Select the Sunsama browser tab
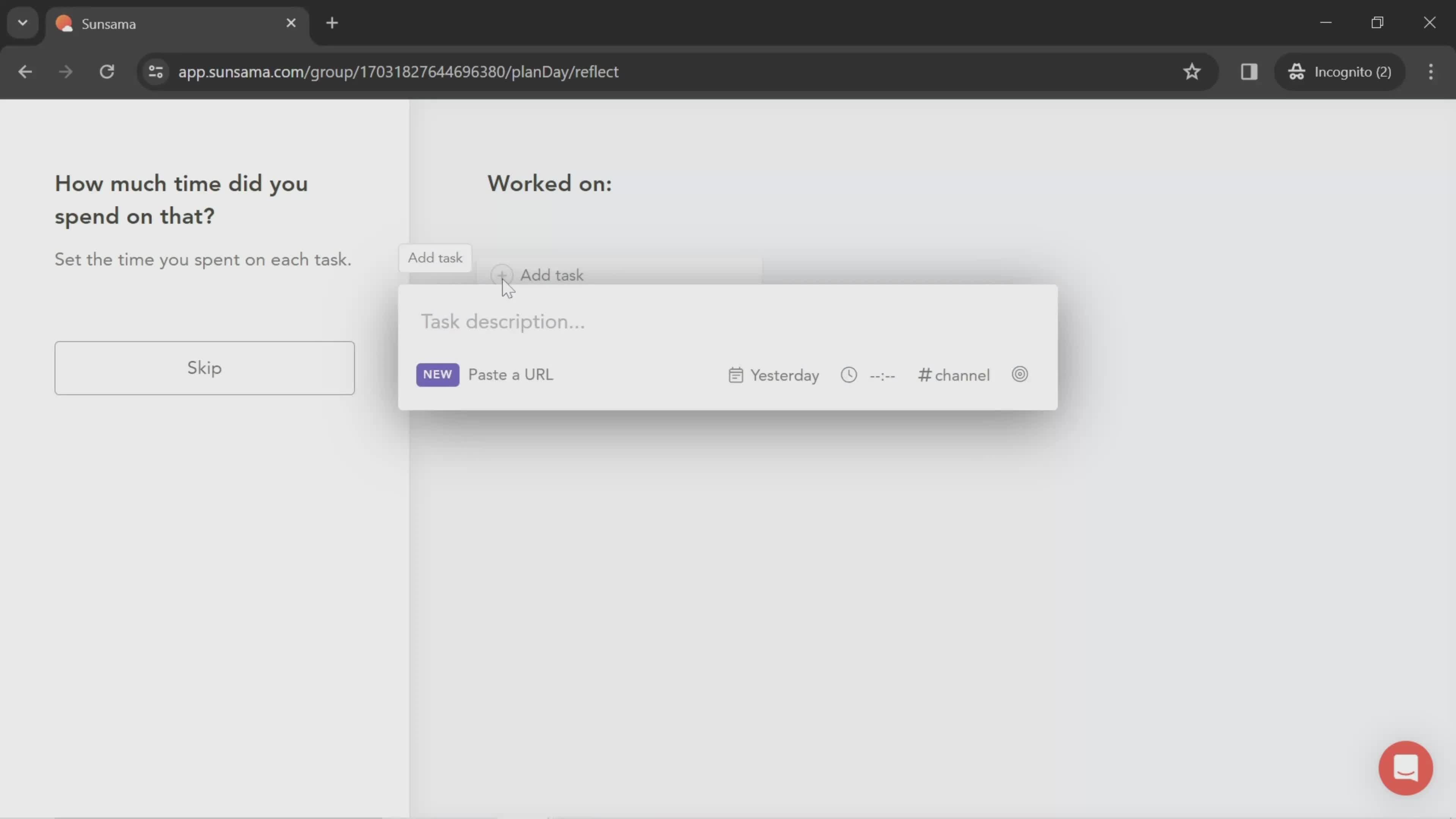 pos(176,24)
